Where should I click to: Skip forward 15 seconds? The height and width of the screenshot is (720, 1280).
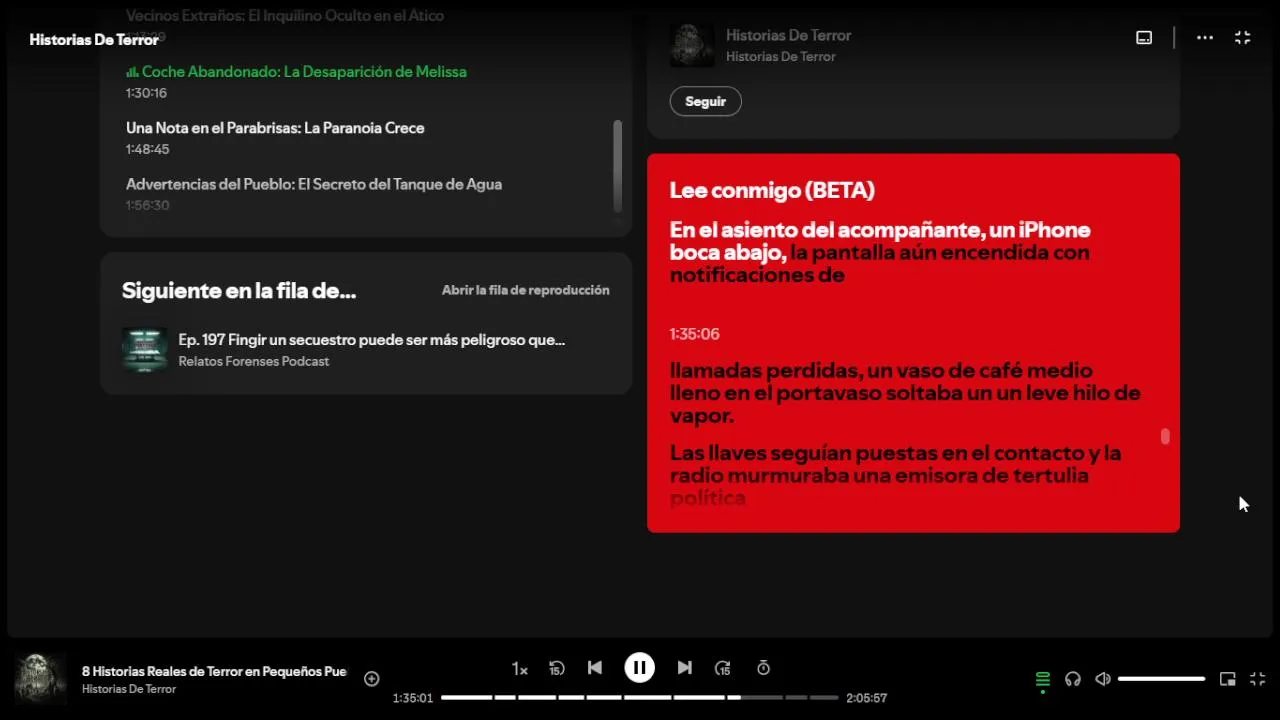click(x=723, y=668)
